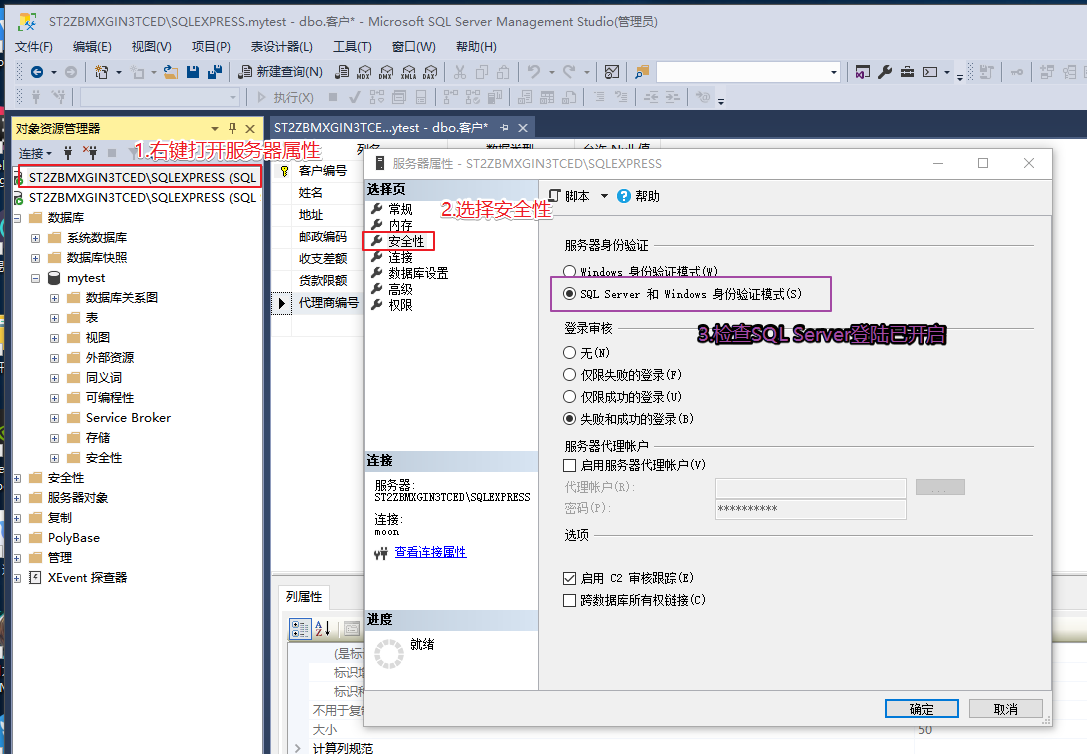Viewport: 1087px width, 754px height.
Task: Select Windows 身份验证模式 radio button
Action: click(570, 271)
